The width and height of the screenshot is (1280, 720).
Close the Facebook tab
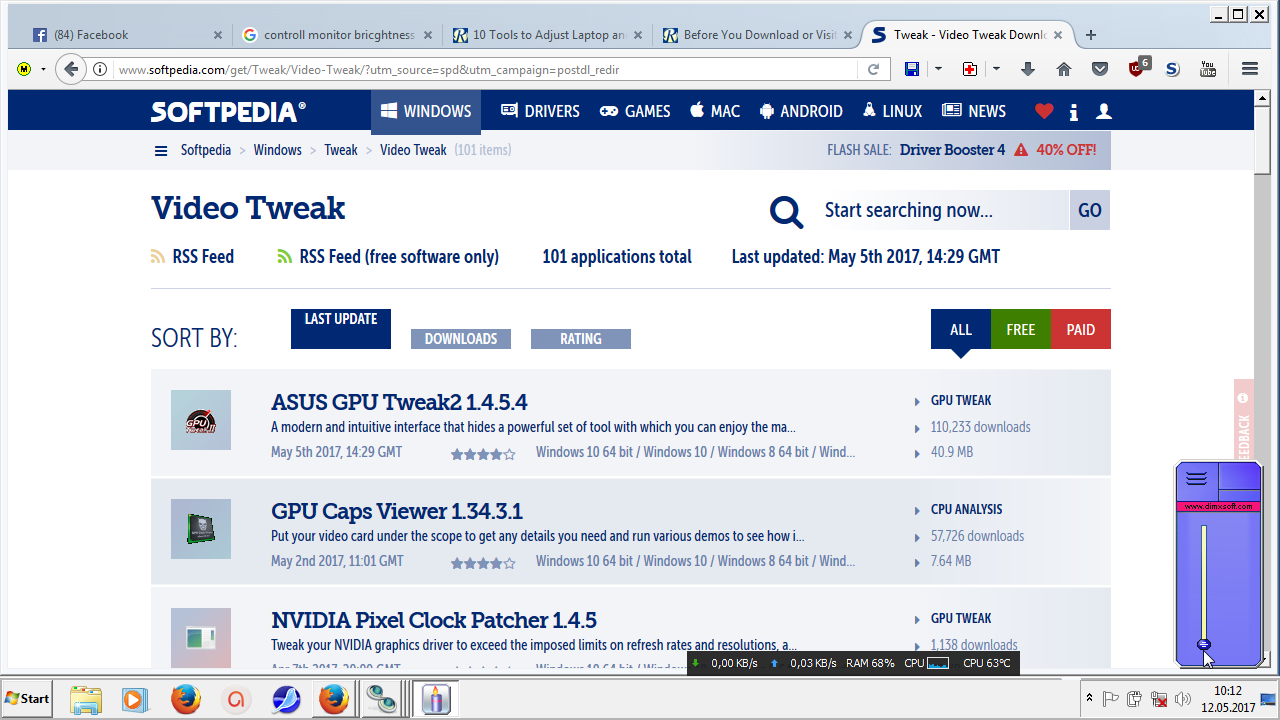pos(218,35)
